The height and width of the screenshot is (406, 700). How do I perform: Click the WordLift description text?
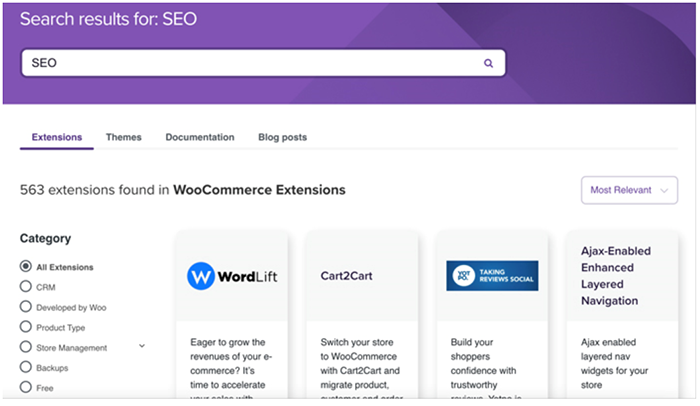[231, 369]
